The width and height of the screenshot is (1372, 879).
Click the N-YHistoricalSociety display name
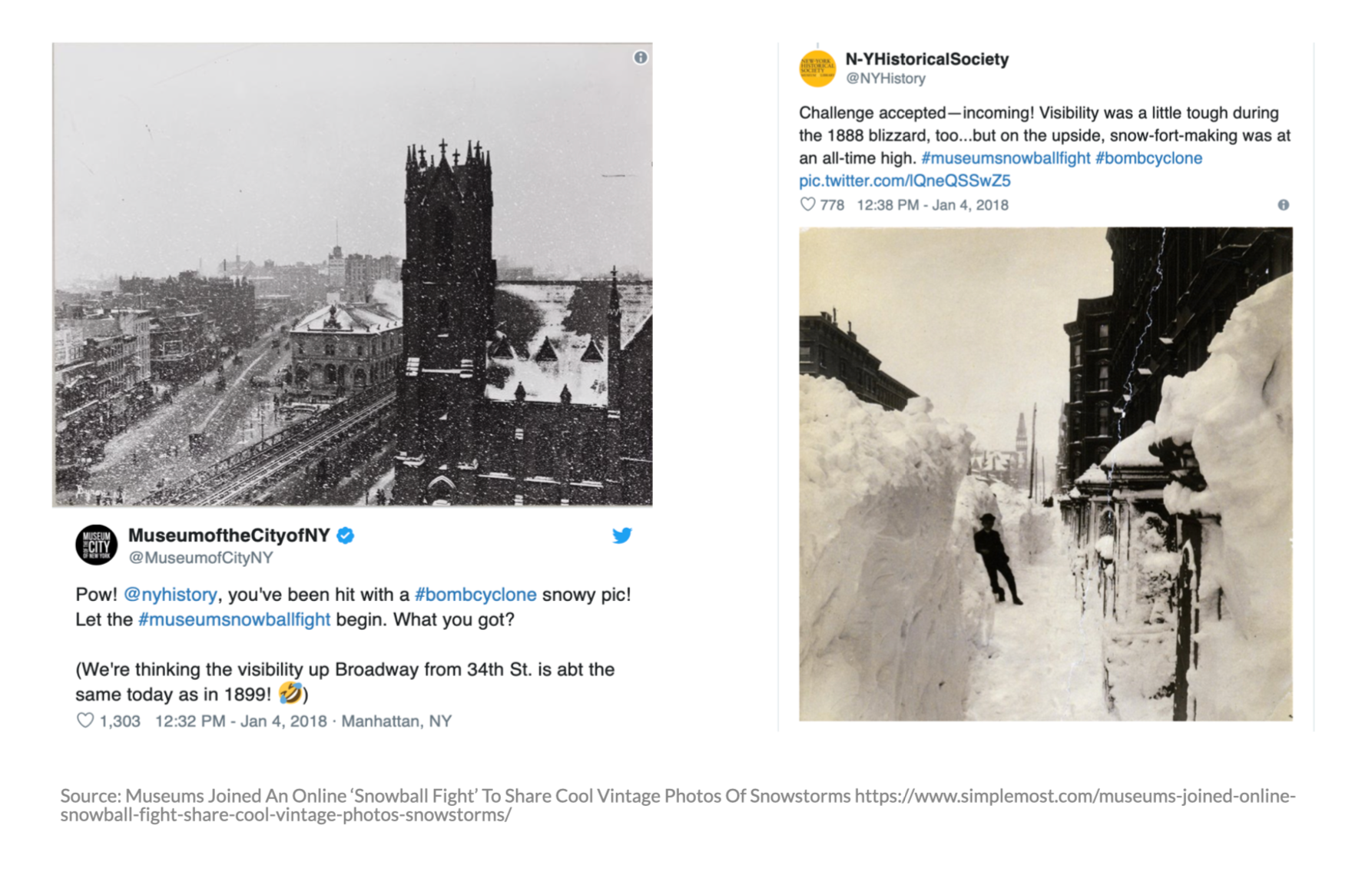927,59
